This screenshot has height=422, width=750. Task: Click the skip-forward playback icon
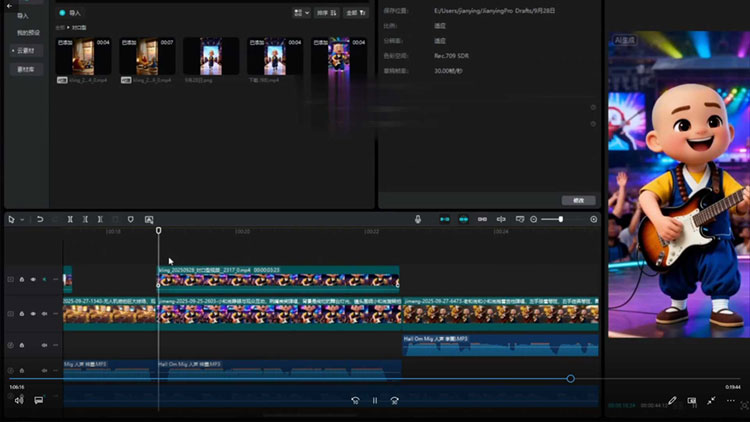[395, 400]
